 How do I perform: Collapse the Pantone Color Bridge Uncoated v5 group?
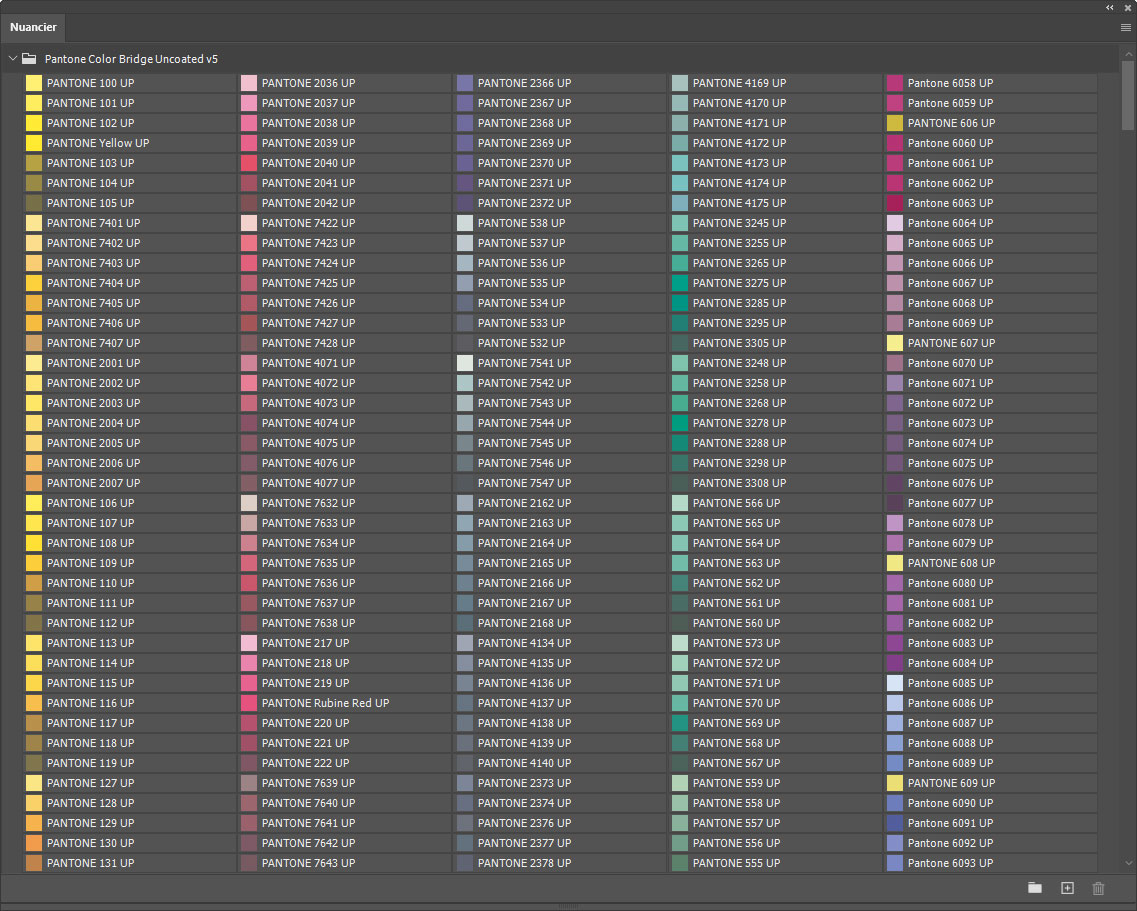point(12,59)
